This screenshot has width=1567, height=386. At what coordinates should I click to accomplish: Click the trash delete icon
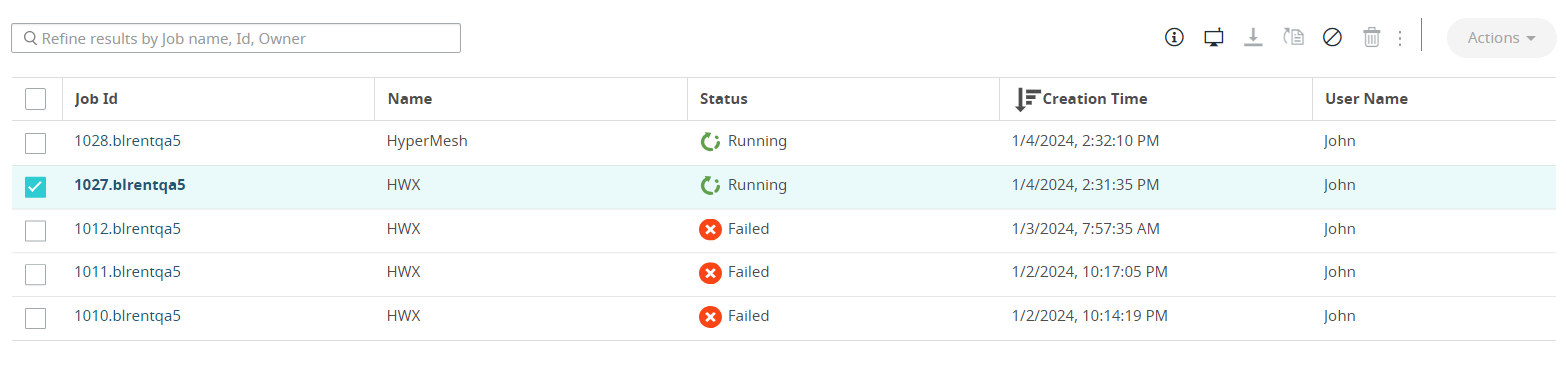(1372, 38)
